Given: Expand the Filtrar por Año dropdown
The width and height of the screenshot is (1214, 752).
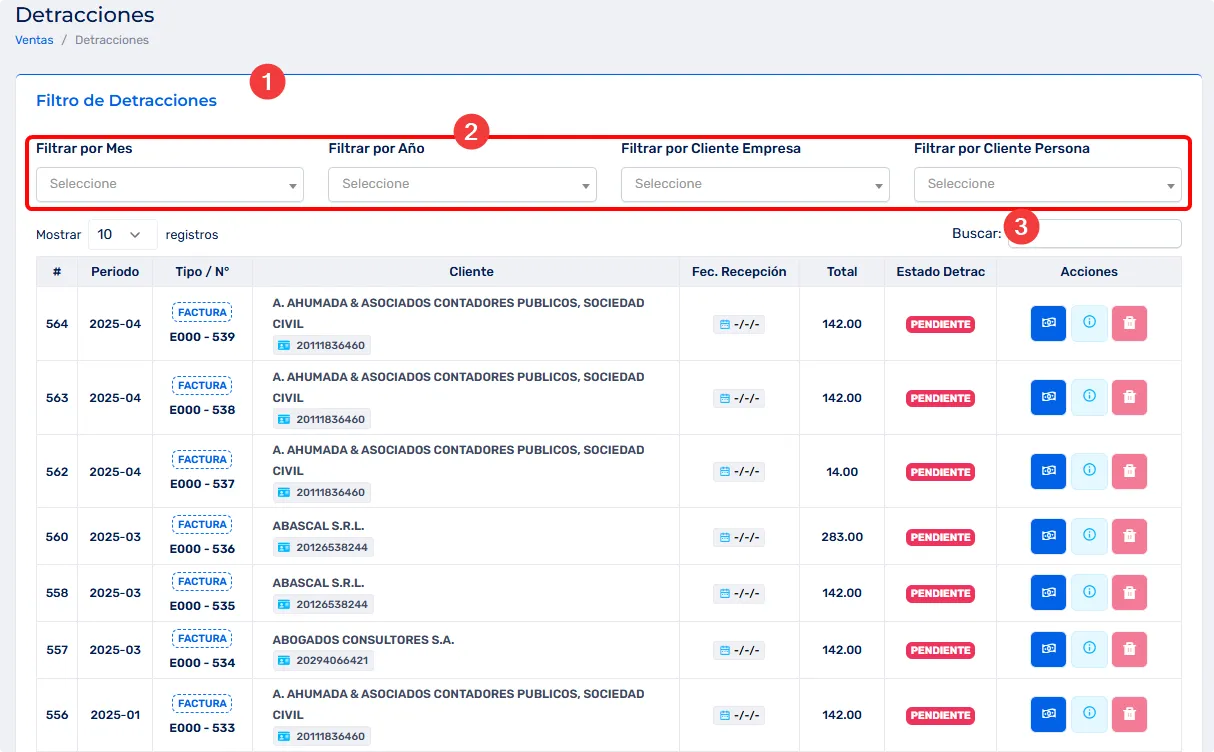Looking at the screenshot, I should coord(462,185).
